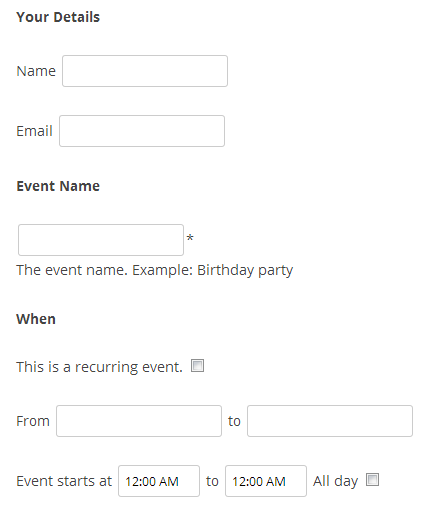
Task: Open the event end time 12:00 AM field
Action: click(266, 481)
